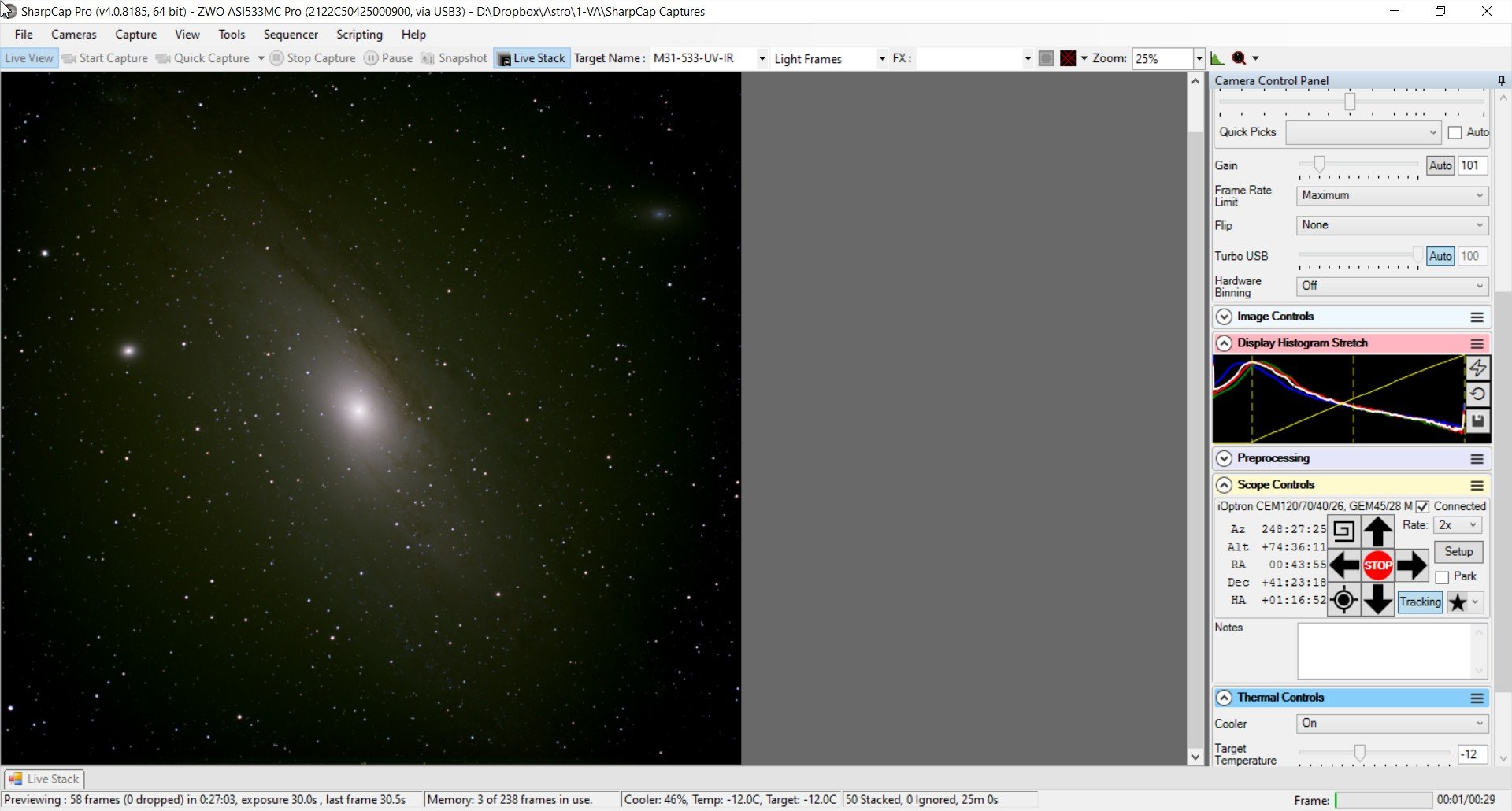Click the Gain value field showing 101

click(1472, 165)
